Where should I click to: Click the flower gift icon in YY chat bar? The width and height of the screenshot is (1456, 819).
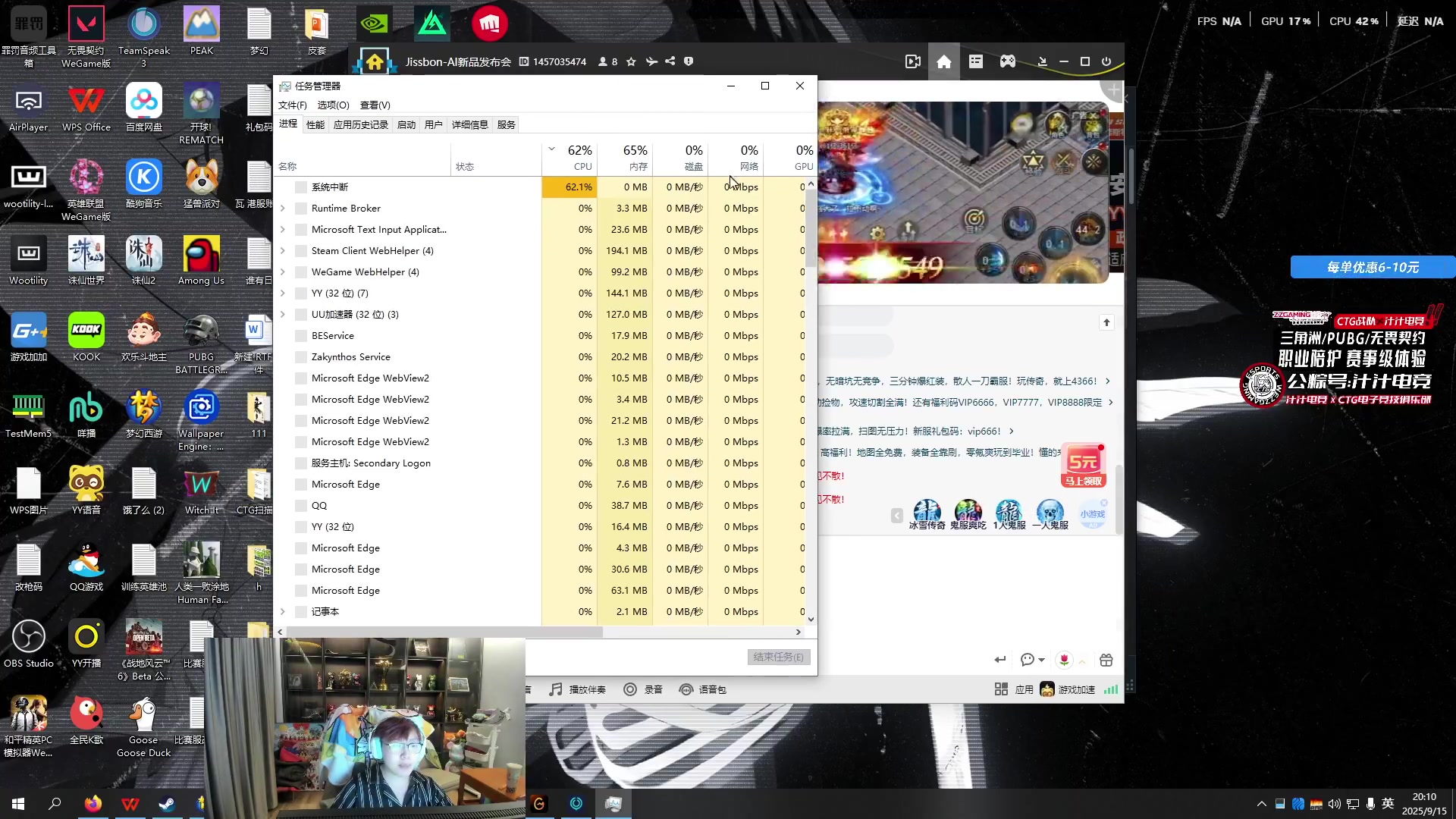(1064, 660)
